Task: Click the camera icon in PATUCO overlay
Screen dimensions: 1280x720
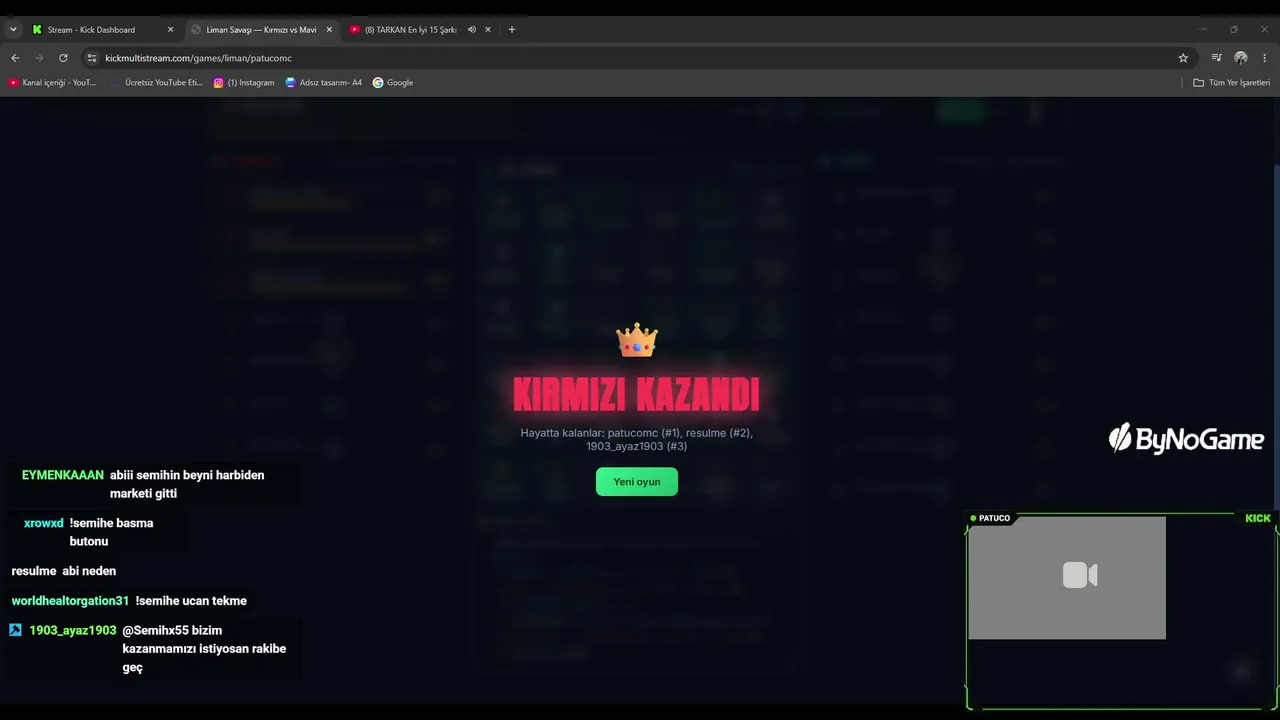Action: point(1080,575)
